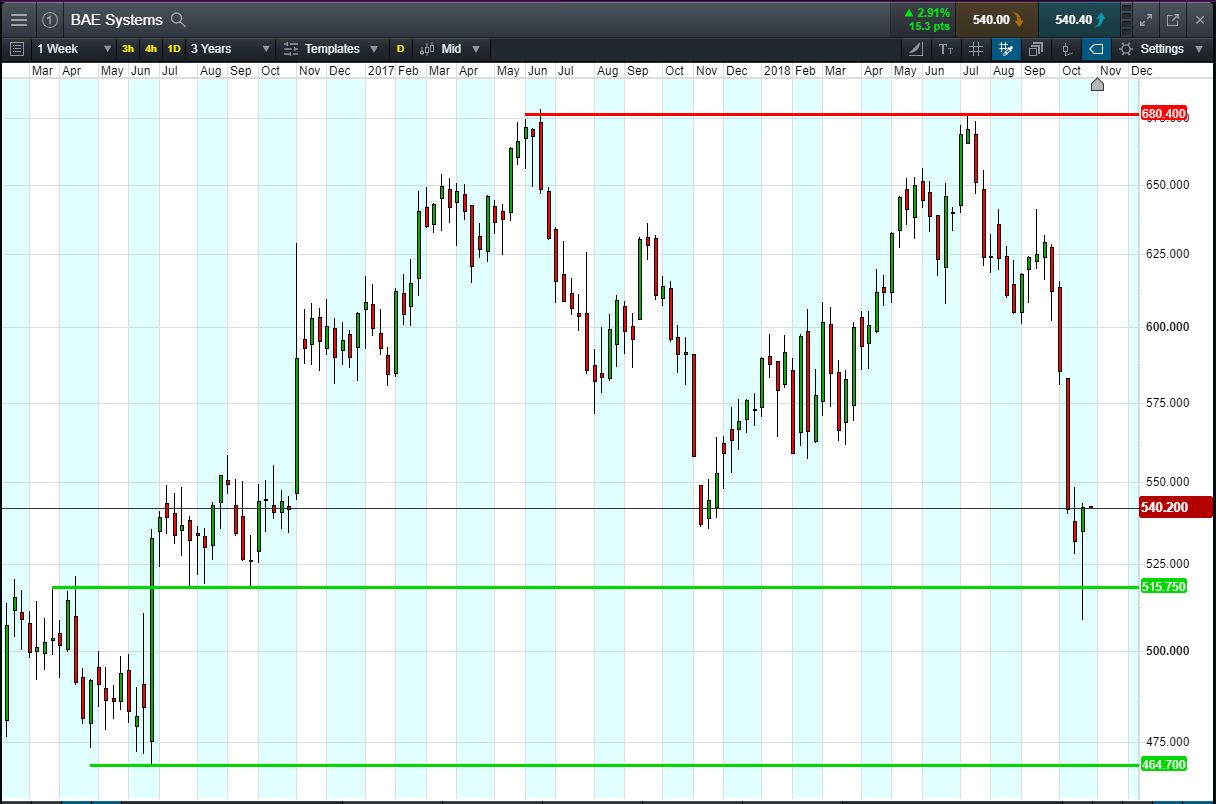Image resolution: width=1216 pixels, height=804 pixels.
Task: Click the time axis scroll marker
Action: [x=1097, y=84]
